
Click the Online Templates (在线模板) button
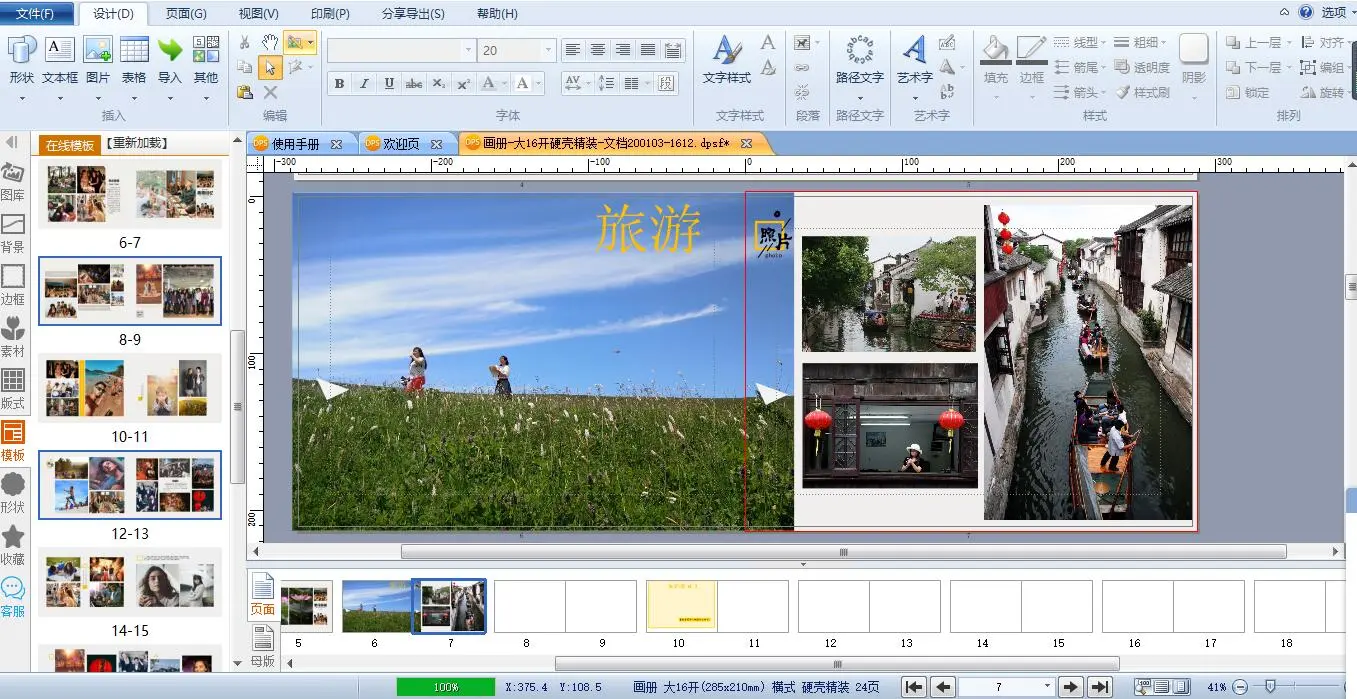tap(70, 145)
